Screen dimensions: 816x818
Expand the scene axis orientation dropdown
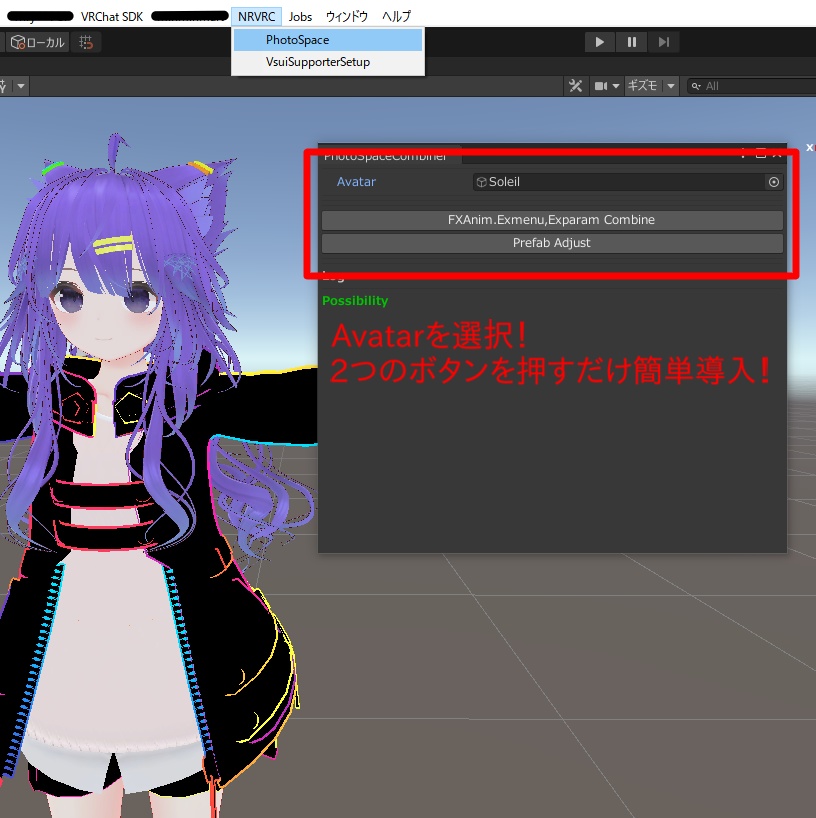pos(20,86)
